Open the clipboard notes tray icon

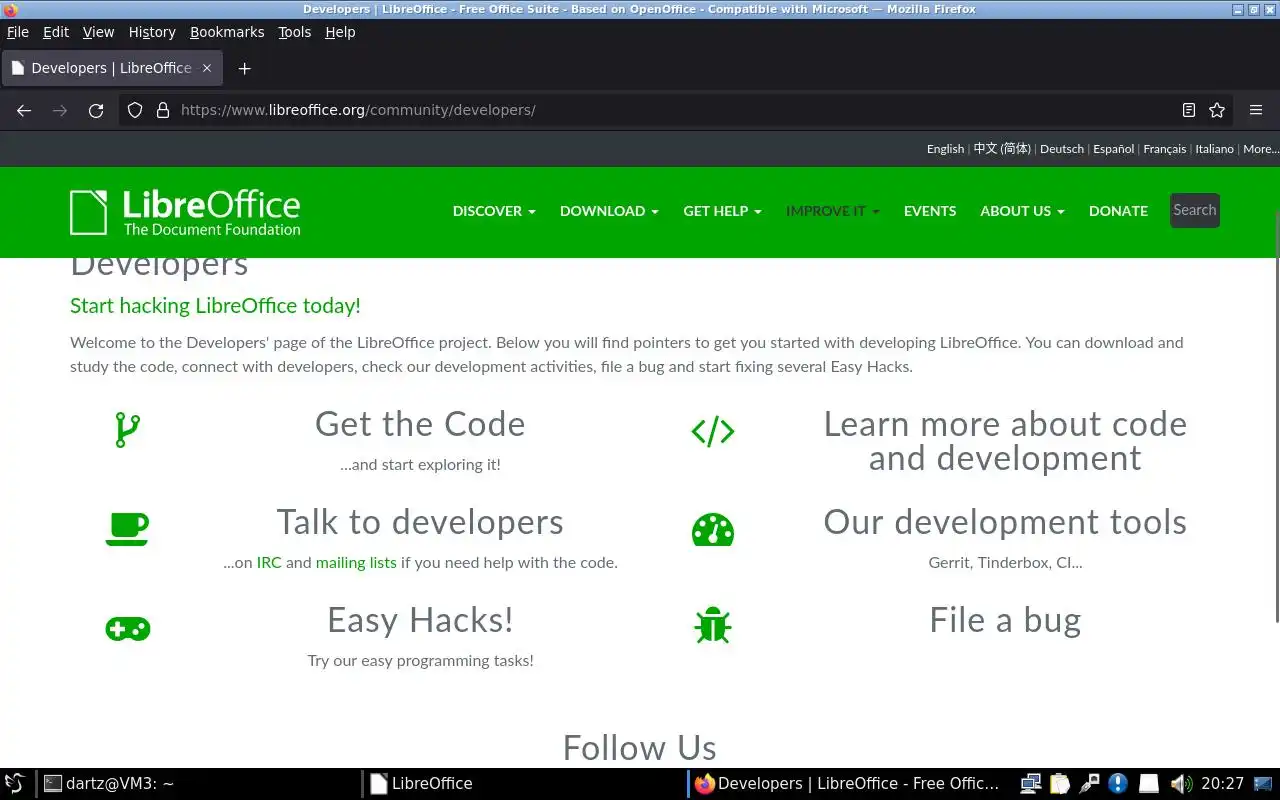click(x=1060, y=783)
